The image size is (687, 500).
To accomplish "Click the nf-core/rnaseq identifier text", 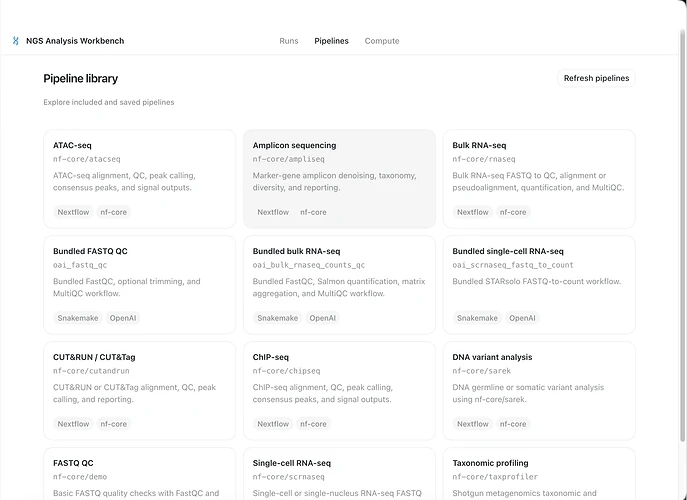I will pos(484,159).
